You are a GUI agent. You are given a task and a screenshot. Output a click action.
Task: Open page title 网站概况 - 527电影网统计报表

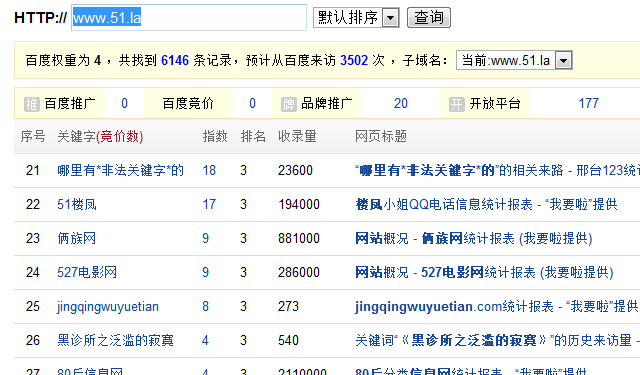point(484,272)
